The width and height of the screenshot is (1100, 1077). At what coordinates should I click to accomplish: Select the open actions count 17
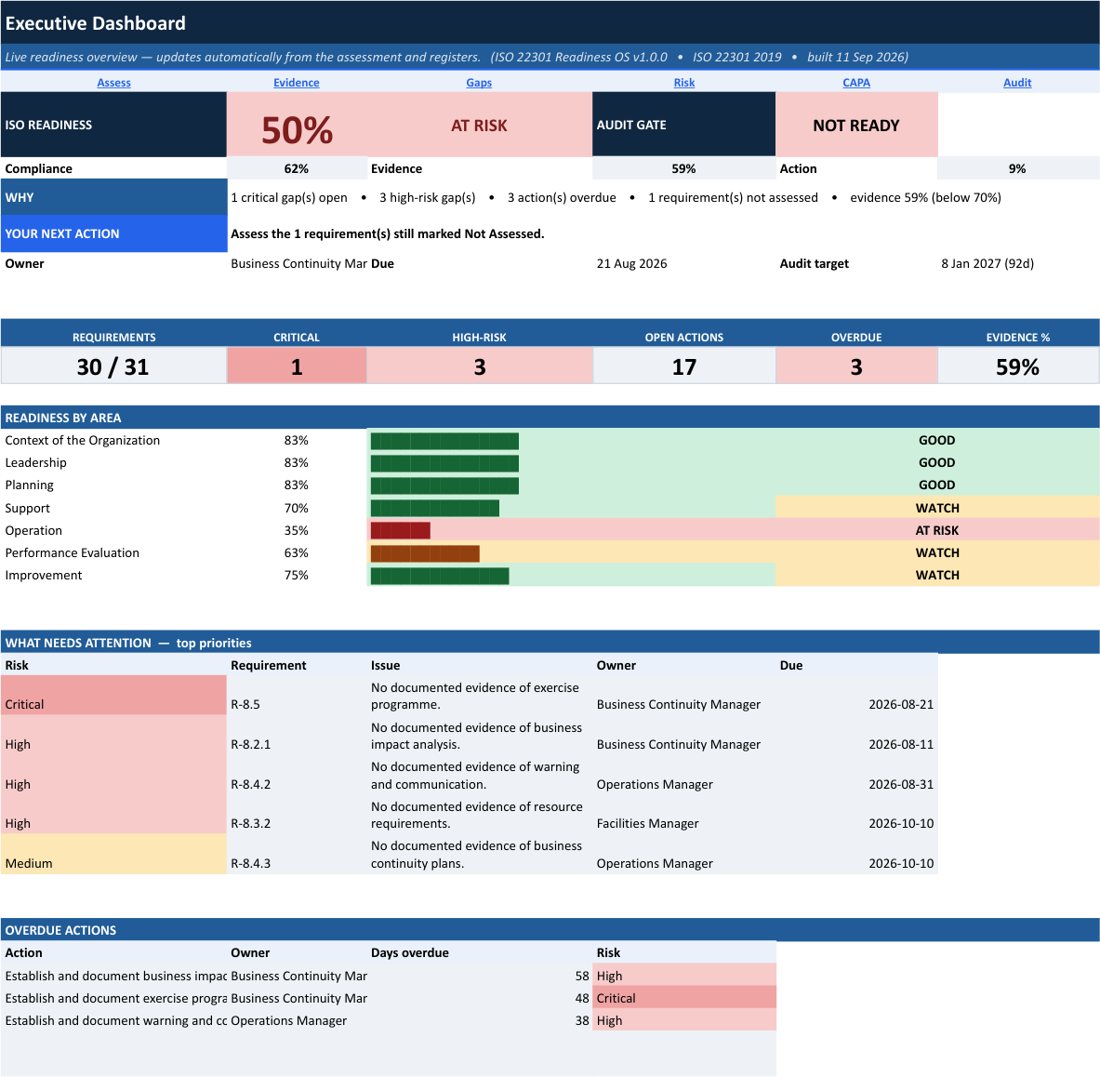click(684, 366)
